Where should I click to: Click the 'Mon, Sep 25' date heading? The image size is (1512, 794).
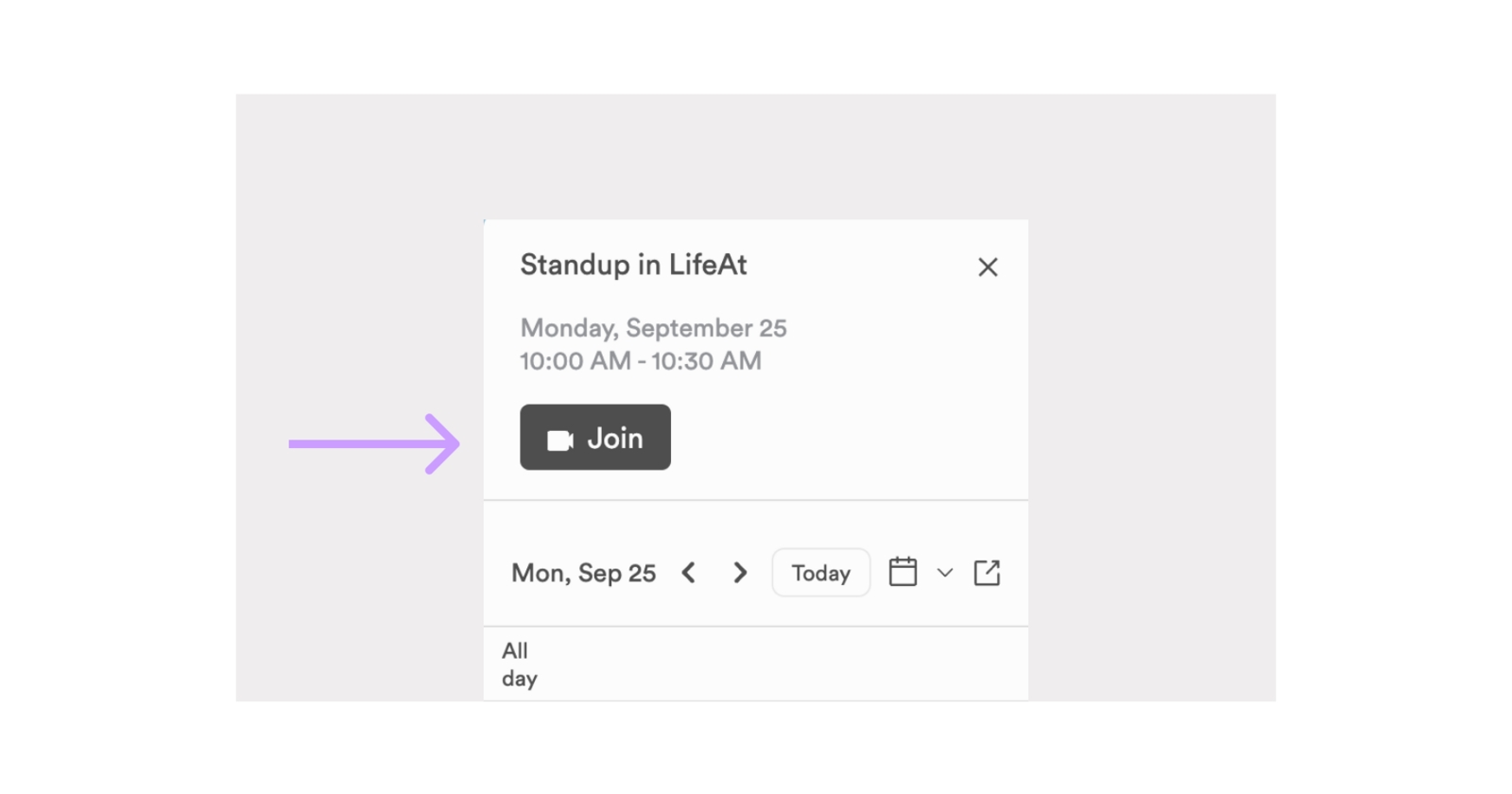pos(583,573)
